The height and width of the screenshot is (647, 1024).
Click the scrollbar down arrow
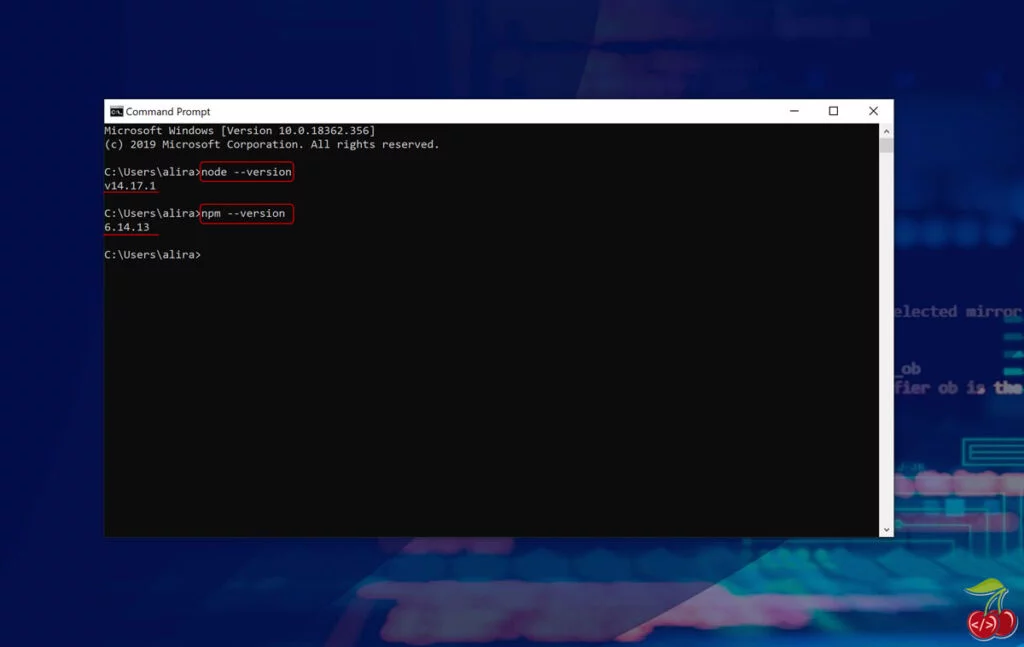click(x=886, y=530)
